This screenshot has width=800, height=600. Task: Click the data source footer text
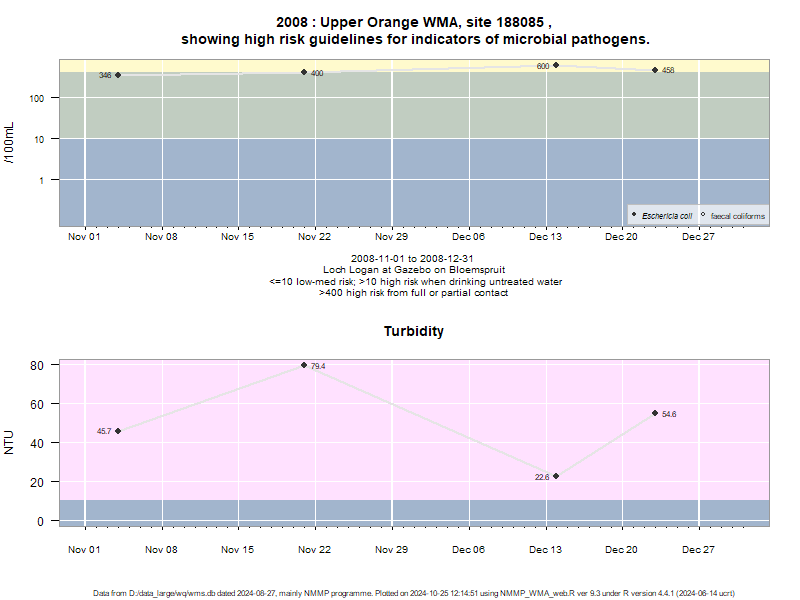(414, 593)
